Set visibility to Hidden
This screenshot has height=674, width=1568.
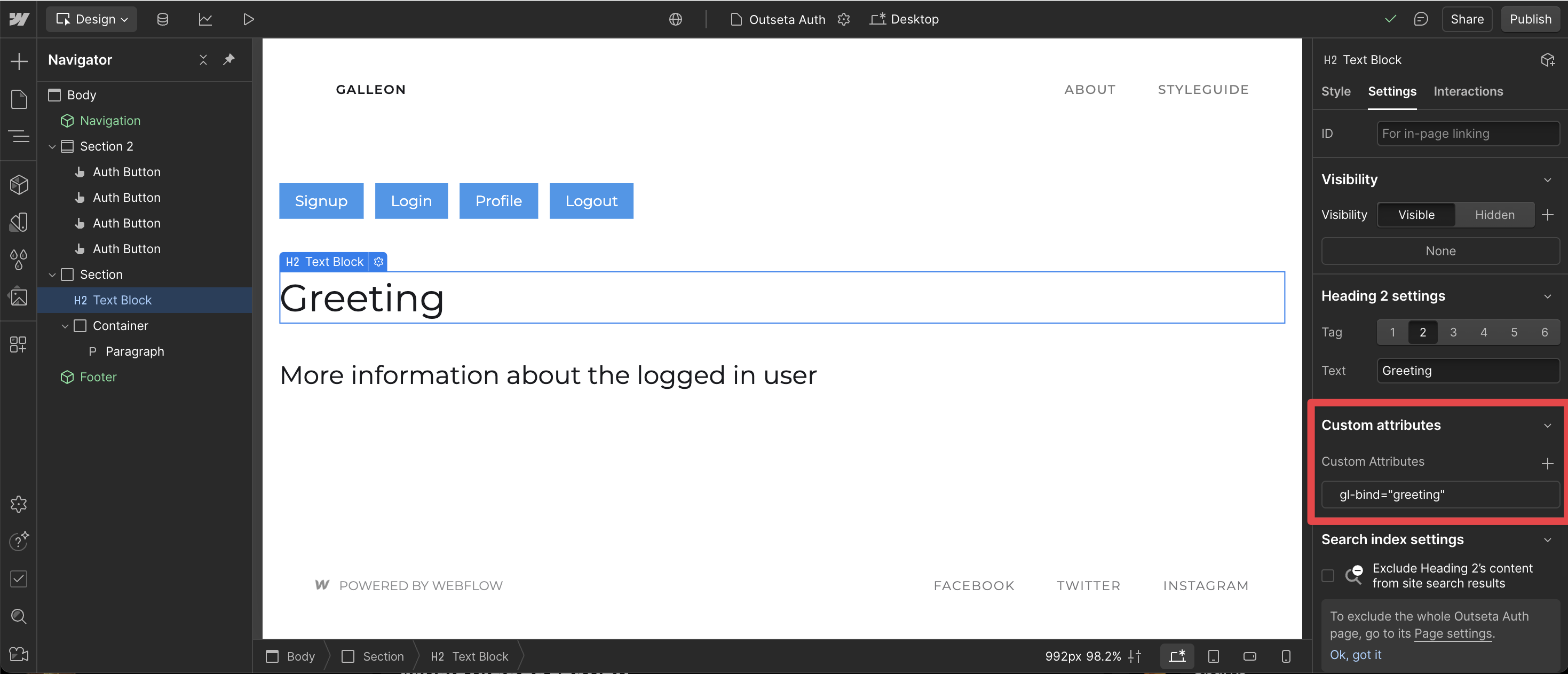[1494, 215]
